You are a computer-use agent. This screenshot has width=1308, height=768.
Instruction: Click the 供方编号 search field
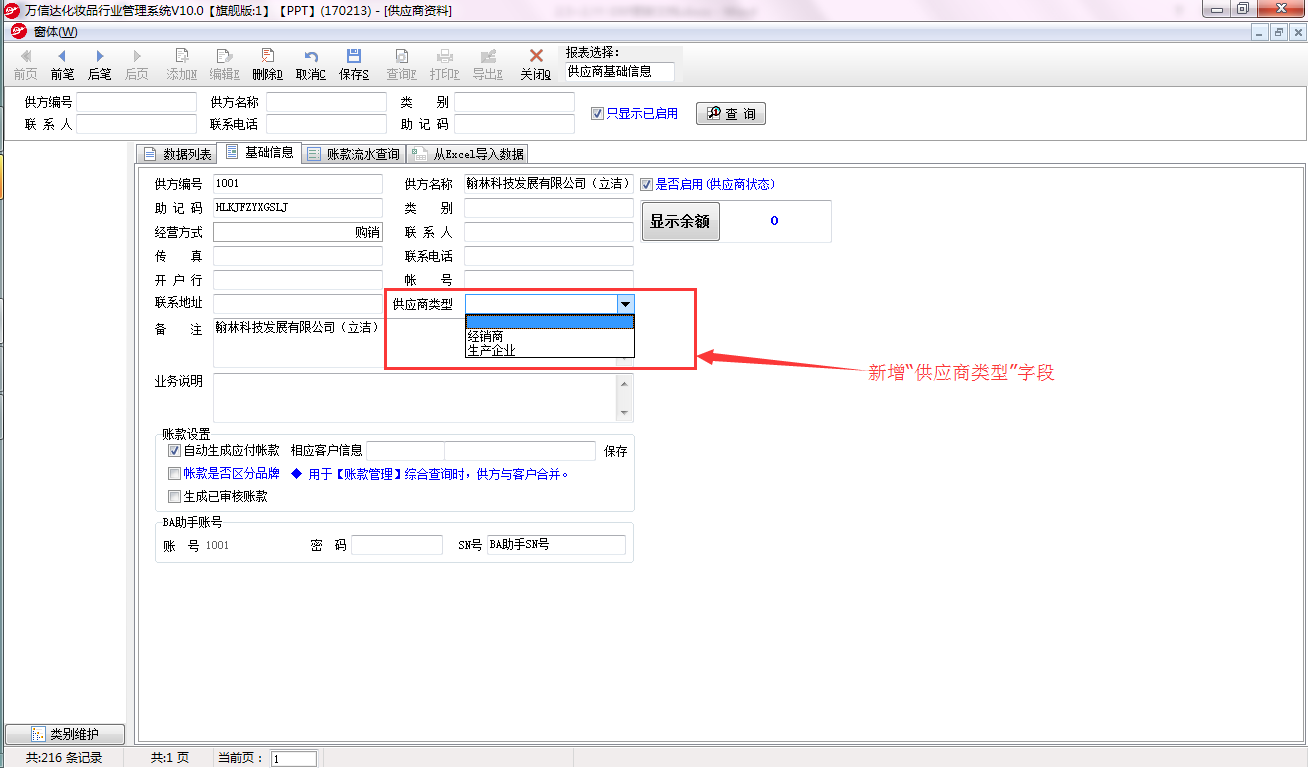[x=137, y=102]
